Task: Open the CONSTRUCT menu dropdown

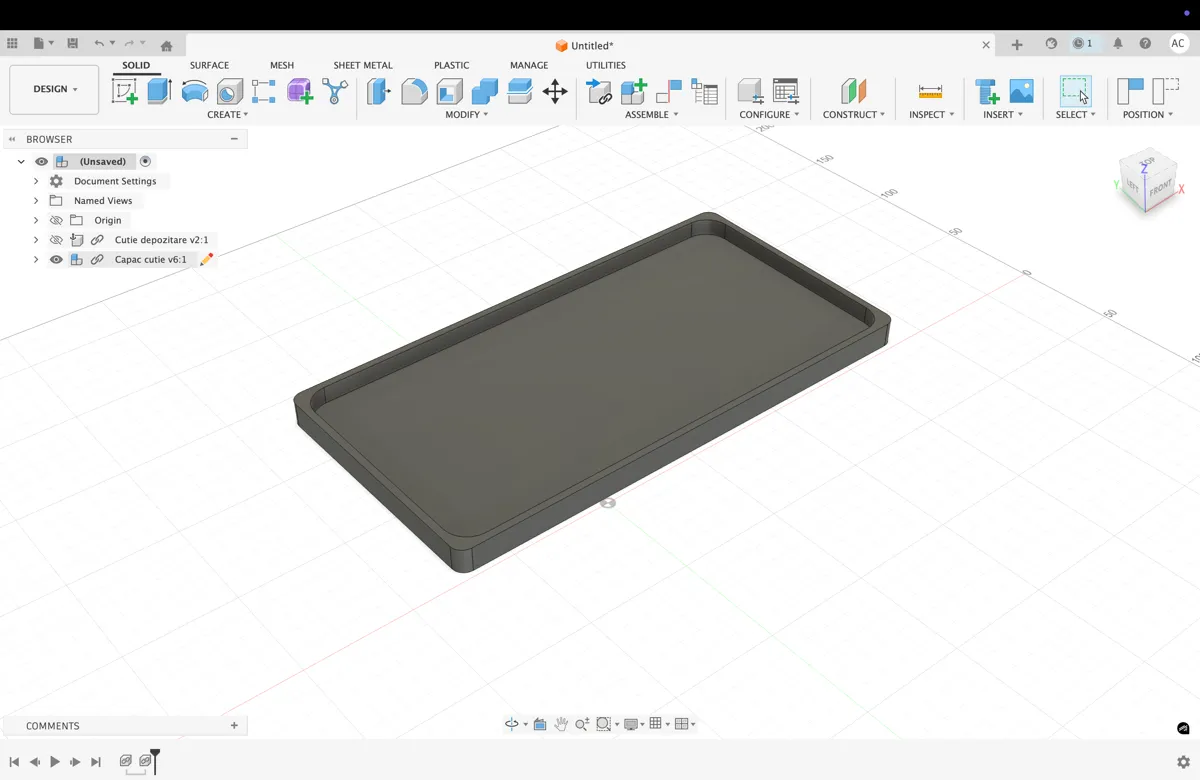Action: pyautogui.click(x=854, y=115)
